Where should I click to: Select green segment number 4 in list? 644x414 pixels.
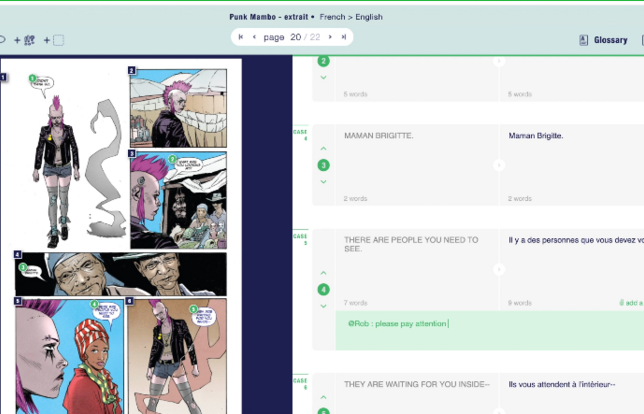(323, 290)
